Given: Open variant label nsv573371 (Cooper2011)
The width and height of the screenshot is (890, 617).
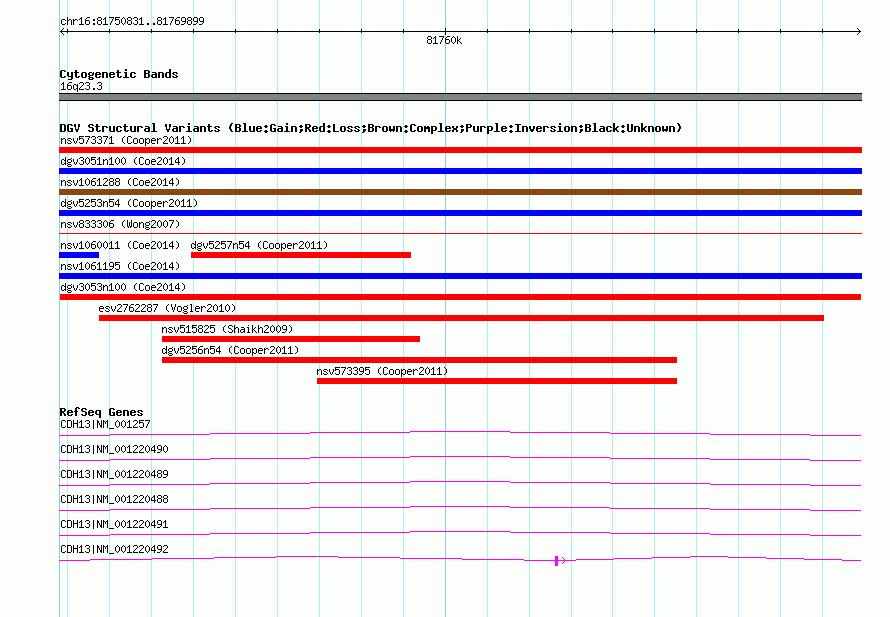Looking at the screenshot, I should [126, 140].
